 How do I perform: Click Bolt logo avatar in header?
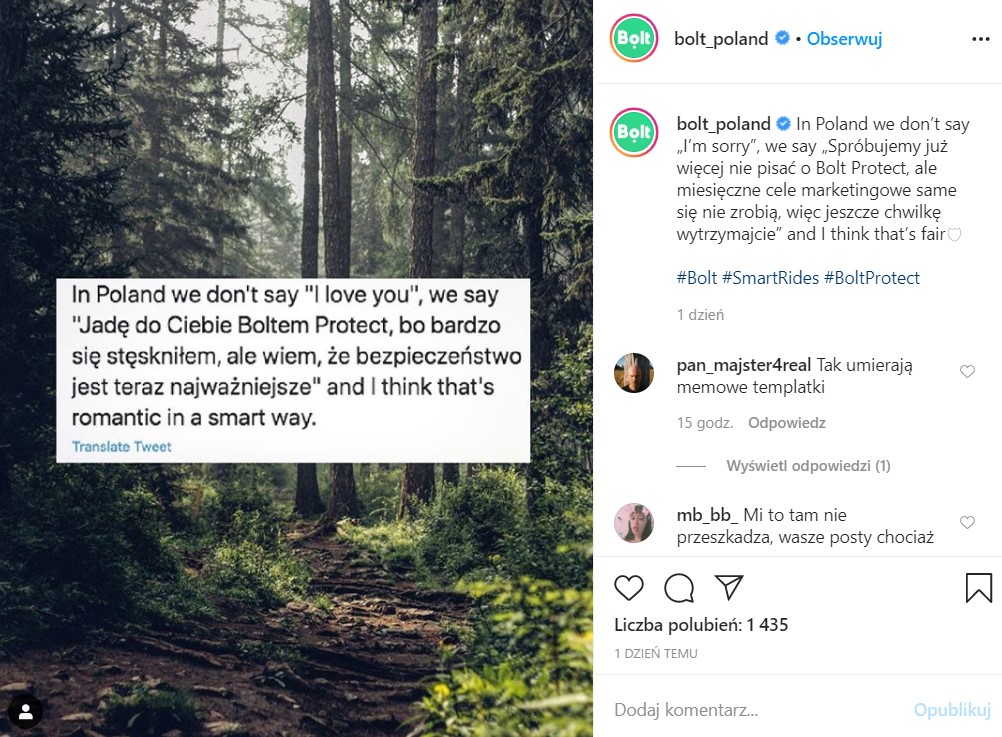point(634,40)
